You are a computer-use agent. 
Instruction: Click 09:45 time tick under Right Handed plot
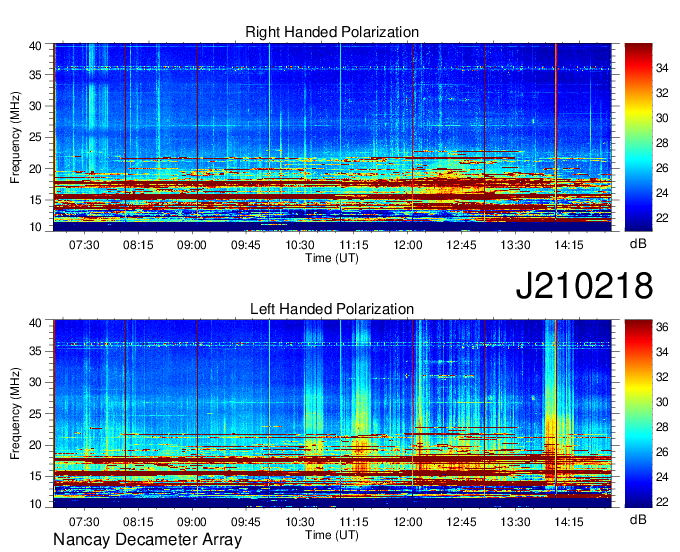point(245,245)
